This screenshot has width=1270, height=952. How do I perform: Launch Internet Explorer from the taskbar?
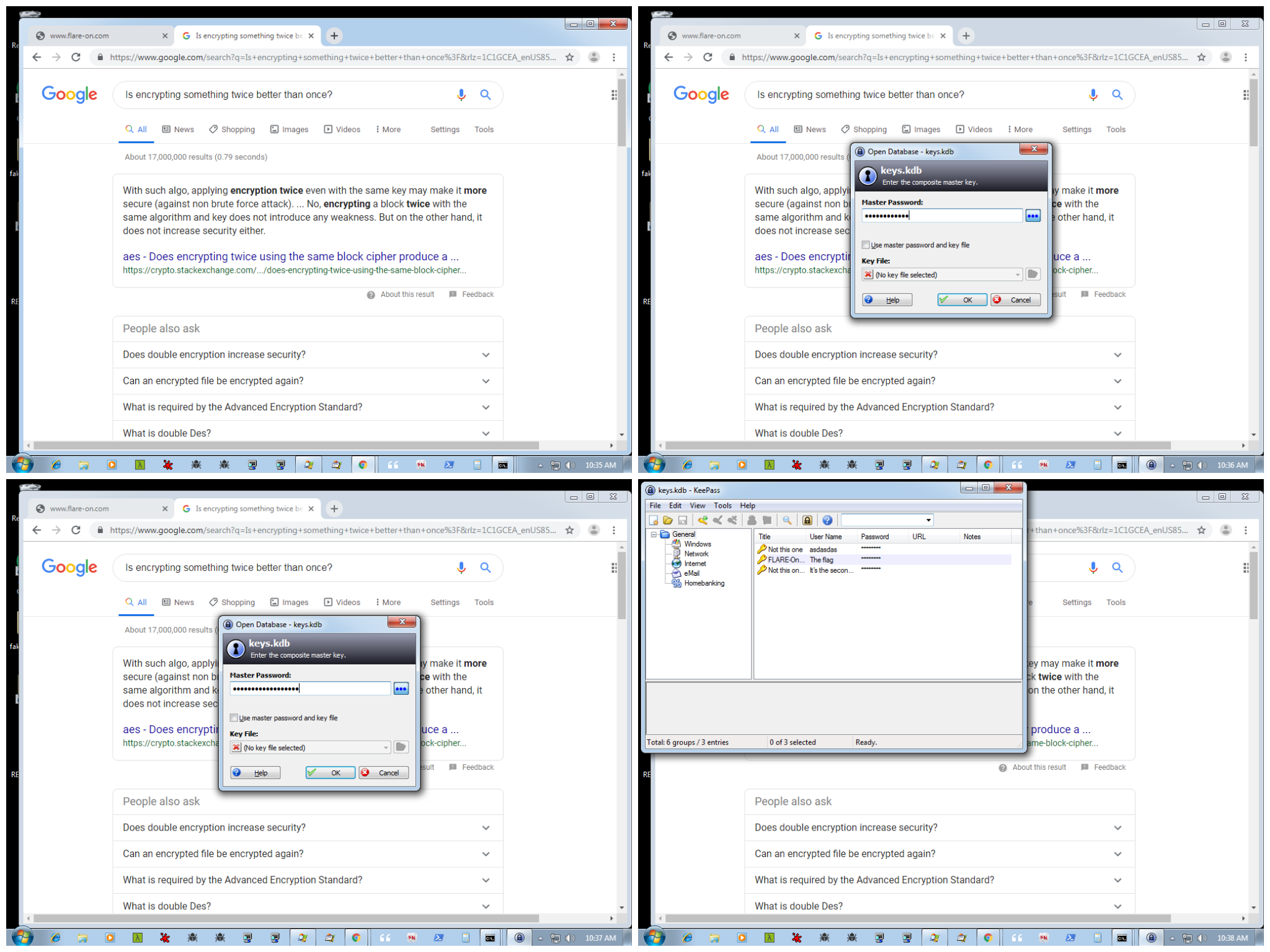pyautogui.click(x=686, y=937)
